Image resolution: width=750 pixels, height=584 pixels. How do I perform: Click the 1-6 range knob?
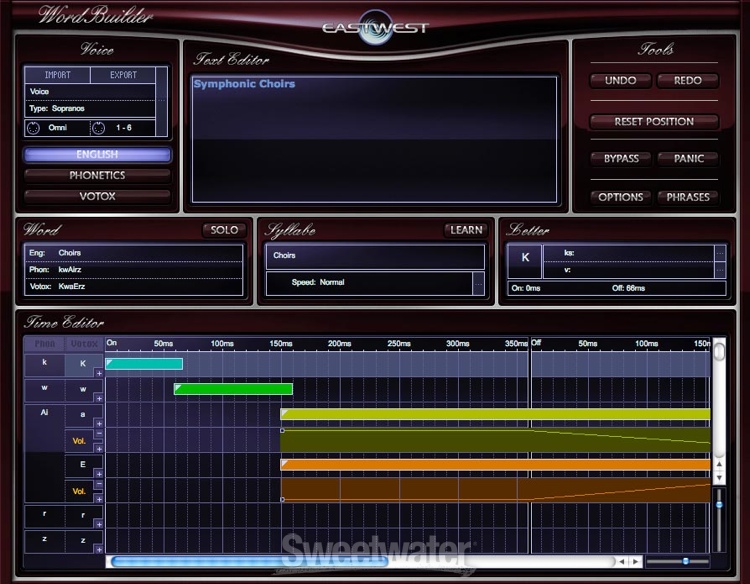click(98, 128)
